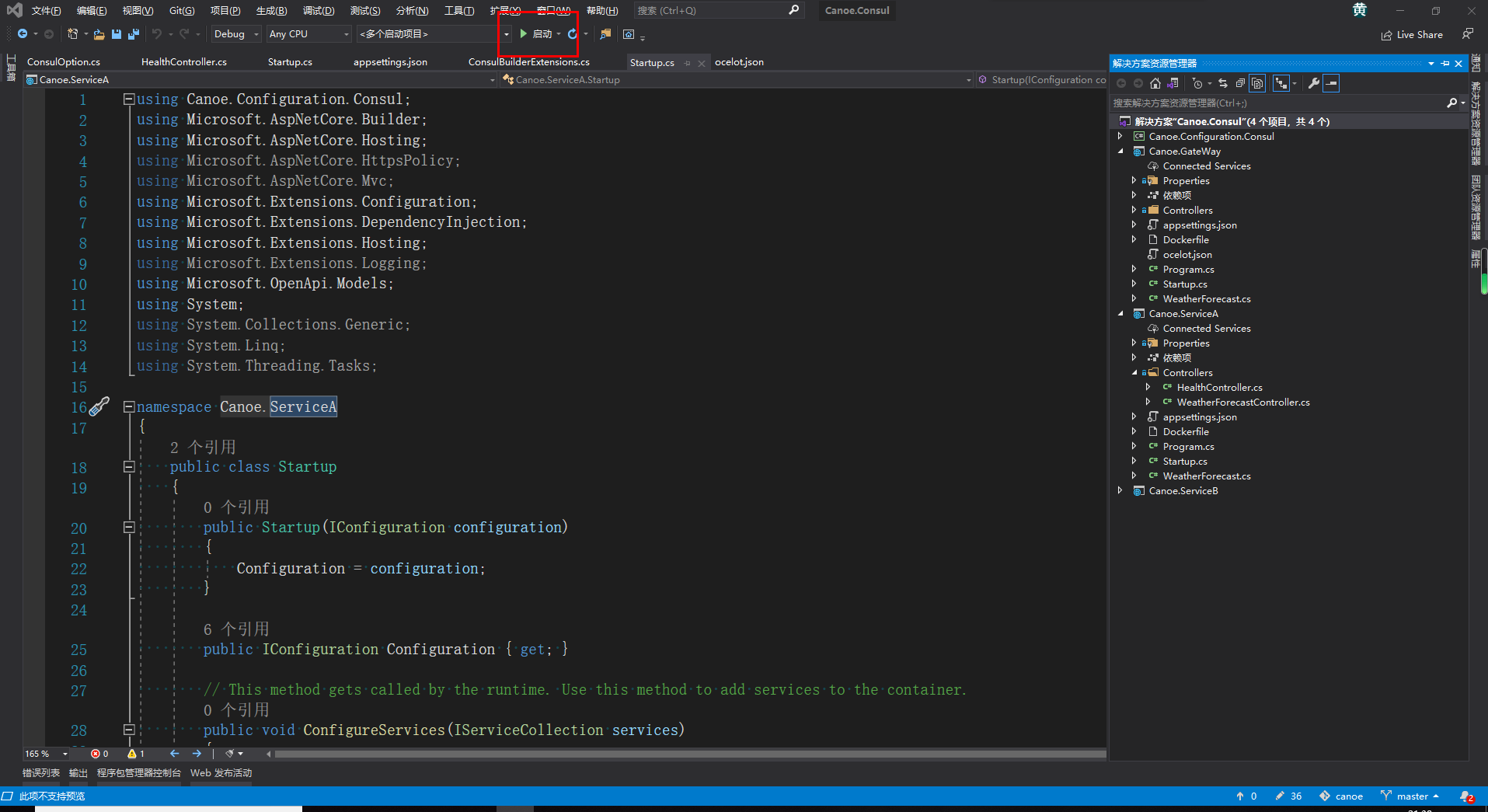Click the Navigate Backward arrow in toolbar
This screenshot has width=1488, height=812.
tap(23, 33)
